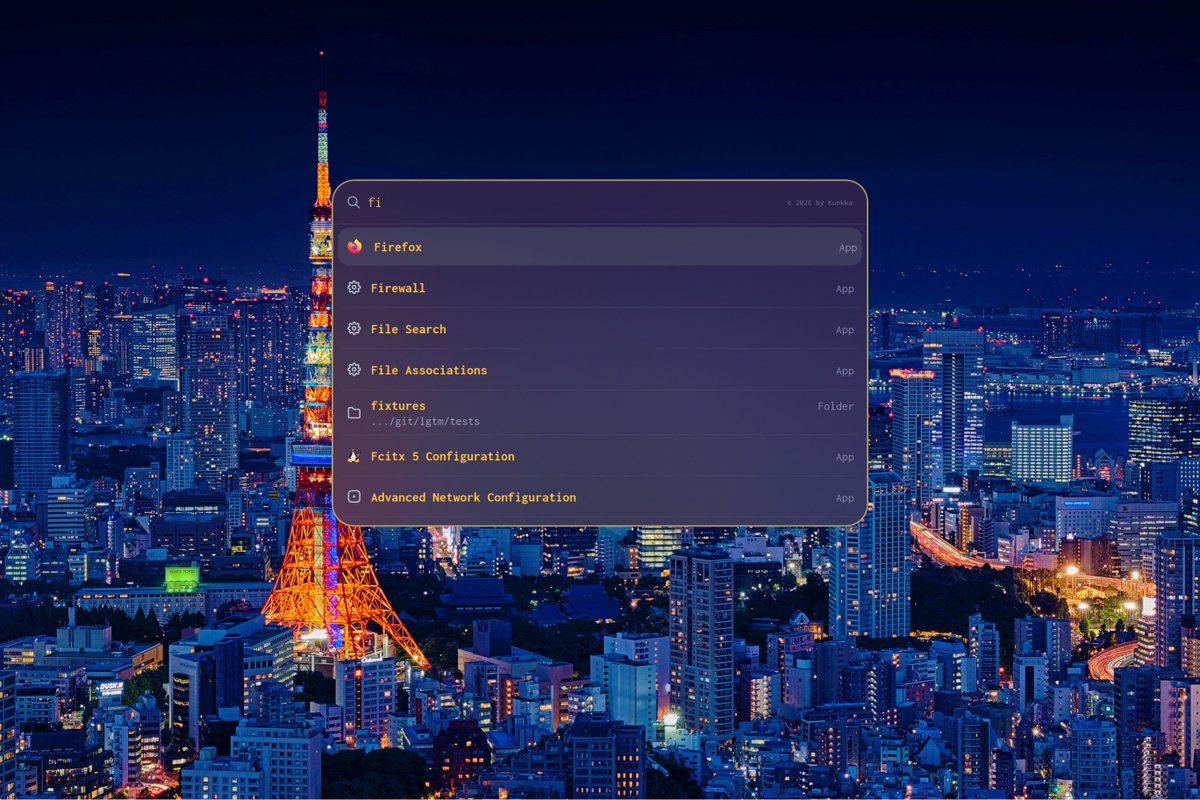Click the File Associations gear icon

[x=354, y=370]
